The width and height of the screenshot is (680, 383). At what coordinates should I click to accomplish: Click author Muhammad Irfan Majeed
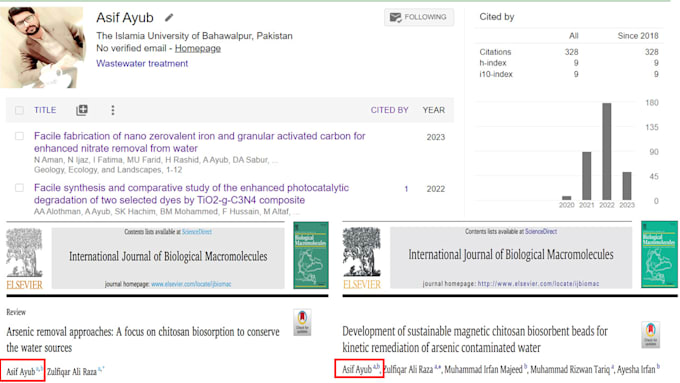[483, 370]
